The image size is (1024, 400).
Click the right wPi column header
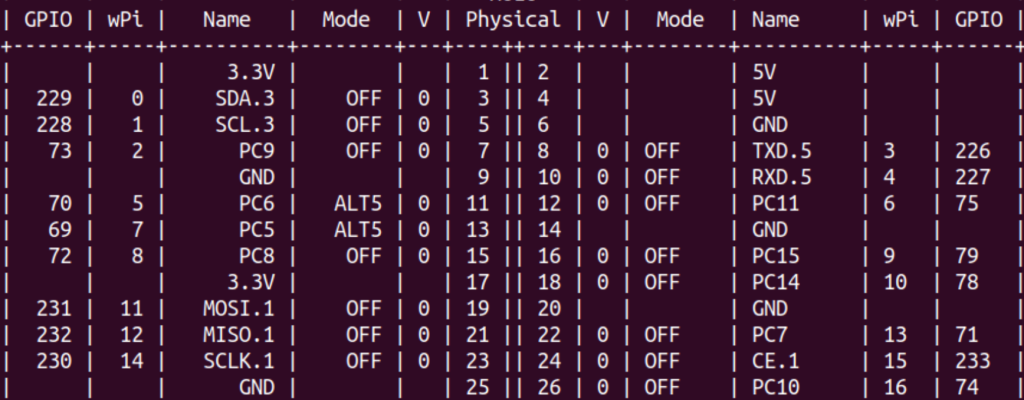901,20
